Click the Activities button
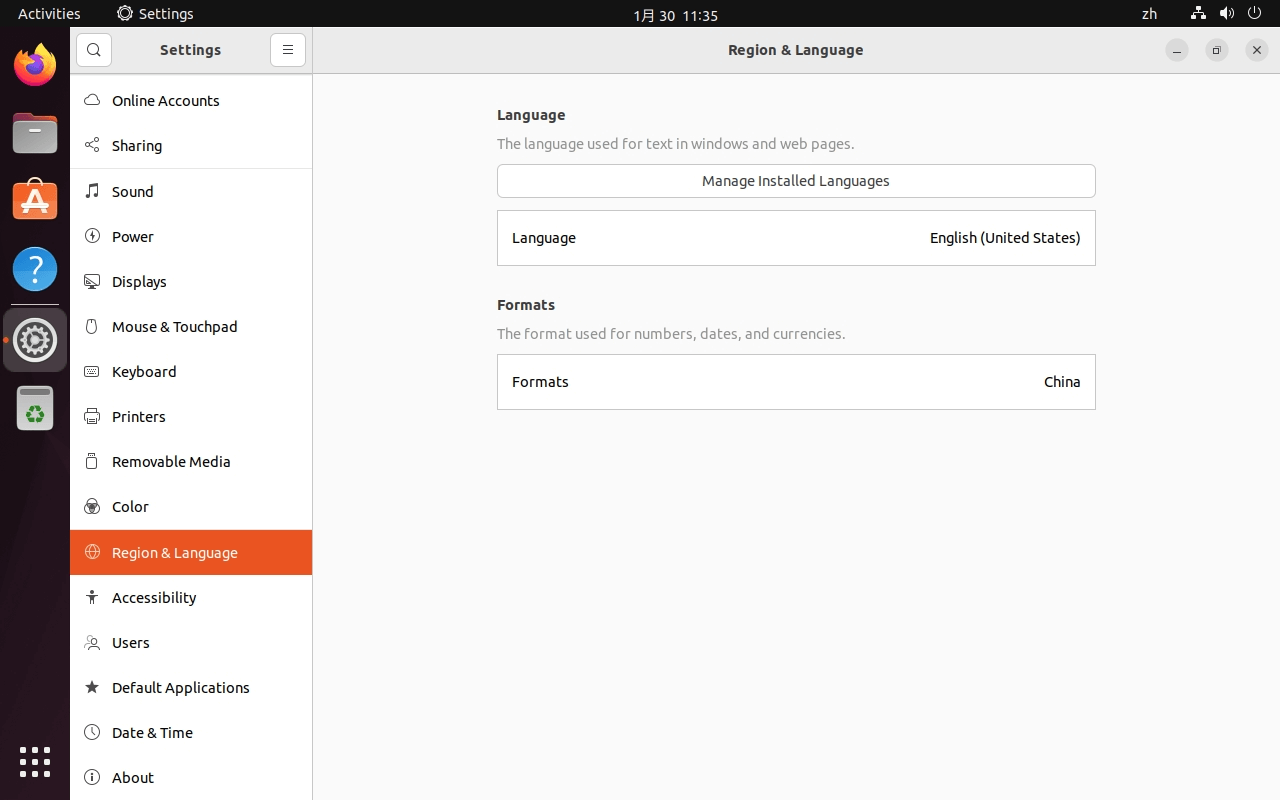Image resolution: width=1280 pixels, height=800 pixels. [x=49, y=14]
